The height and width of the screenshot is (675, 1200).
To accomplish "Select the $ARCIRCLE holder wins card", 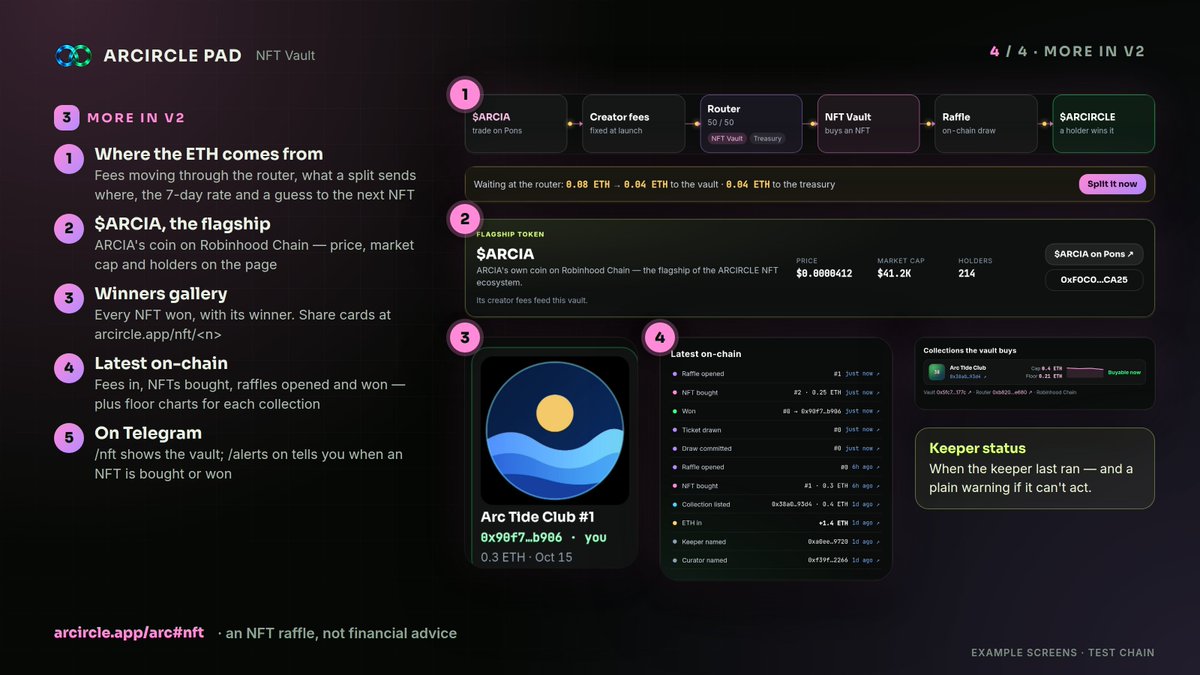I will click(x=1104, y=123).
